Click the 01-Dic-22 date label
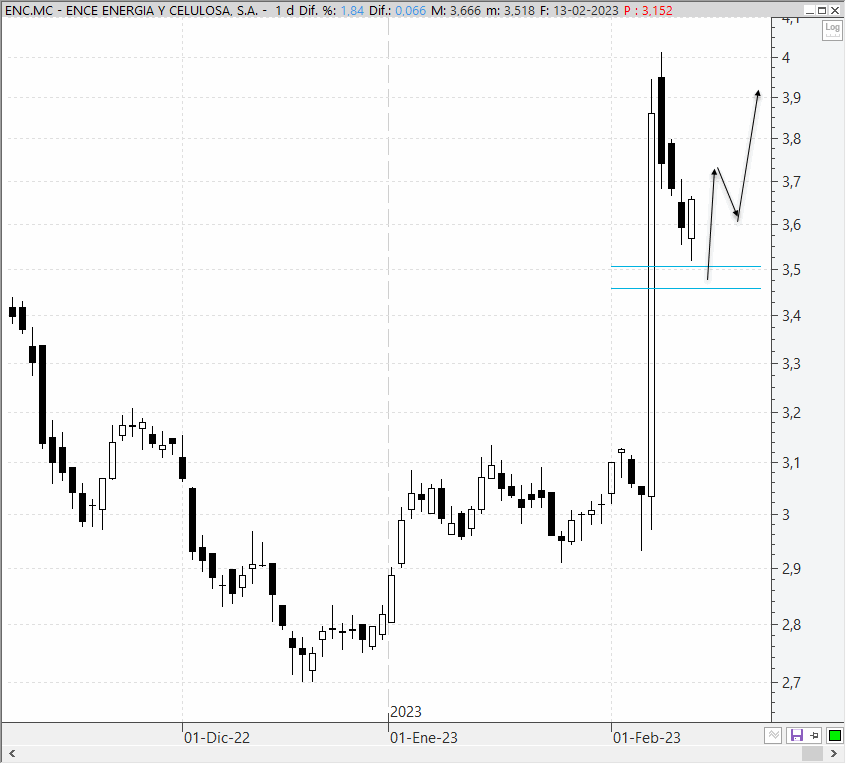The image size is (846, 764). tap(217, 738)
